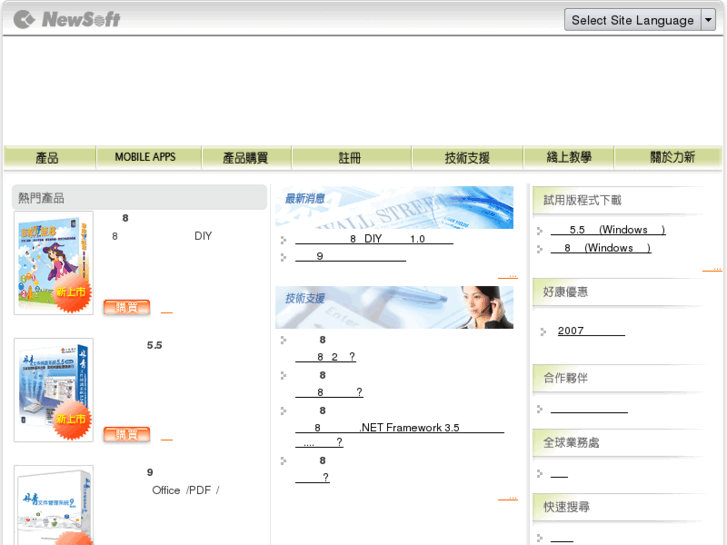The height and width of the screenshot is (545, 727).
Task: Open the link under 全球業務處
Action: (559, 474)
